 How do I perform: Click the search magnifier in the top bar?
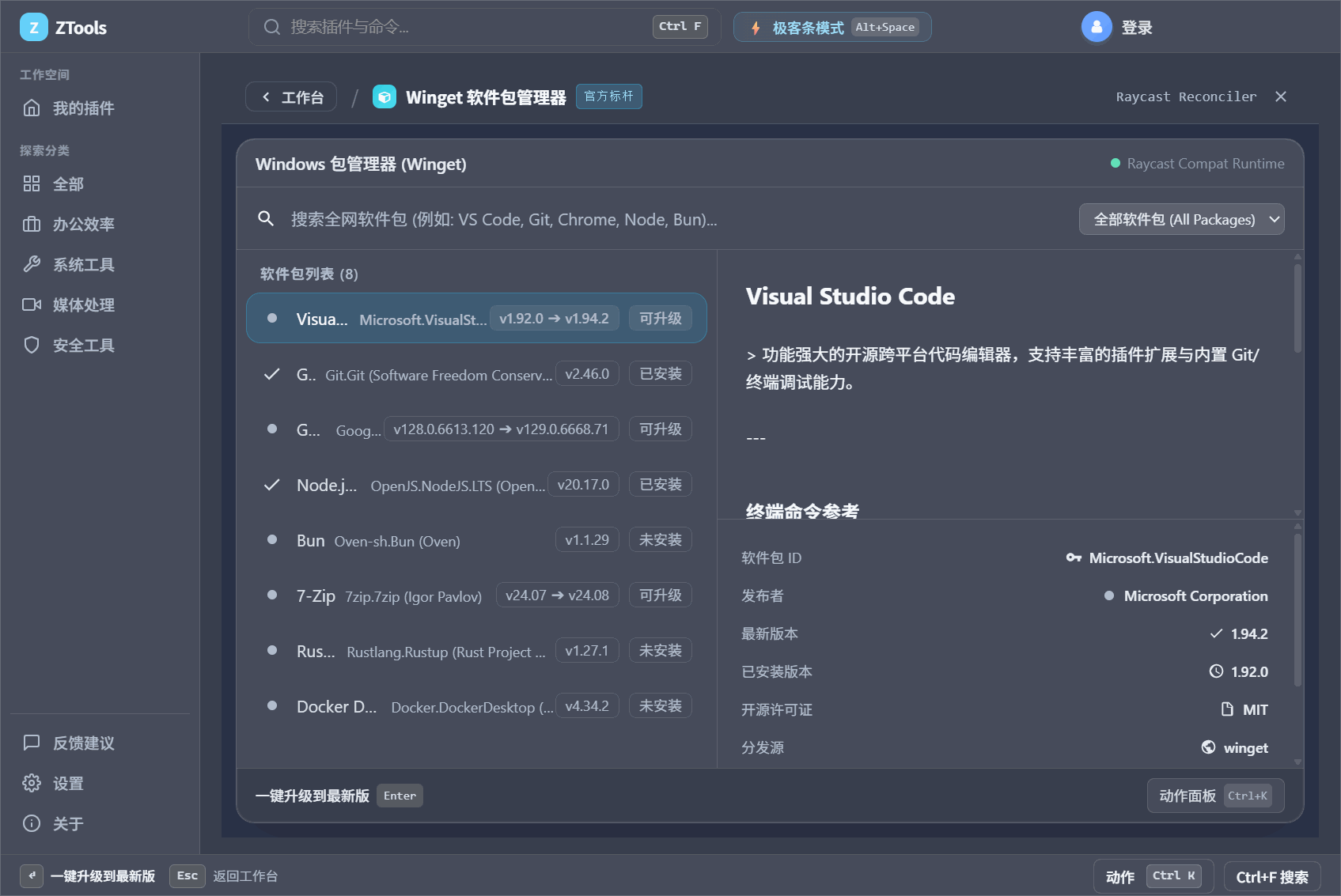(272, 27)
